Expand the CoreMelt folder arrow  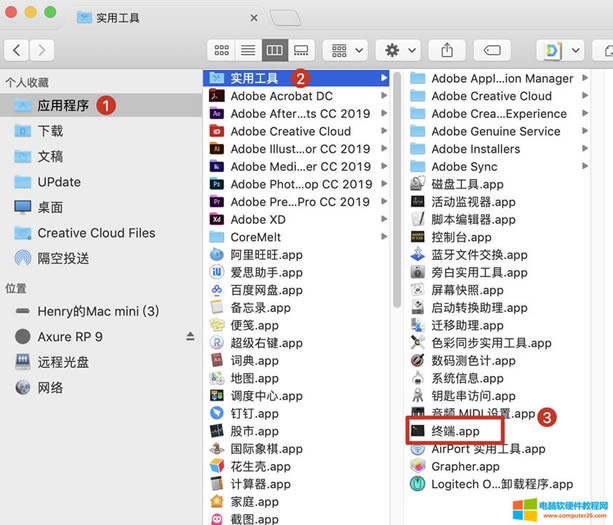(384, 237)
